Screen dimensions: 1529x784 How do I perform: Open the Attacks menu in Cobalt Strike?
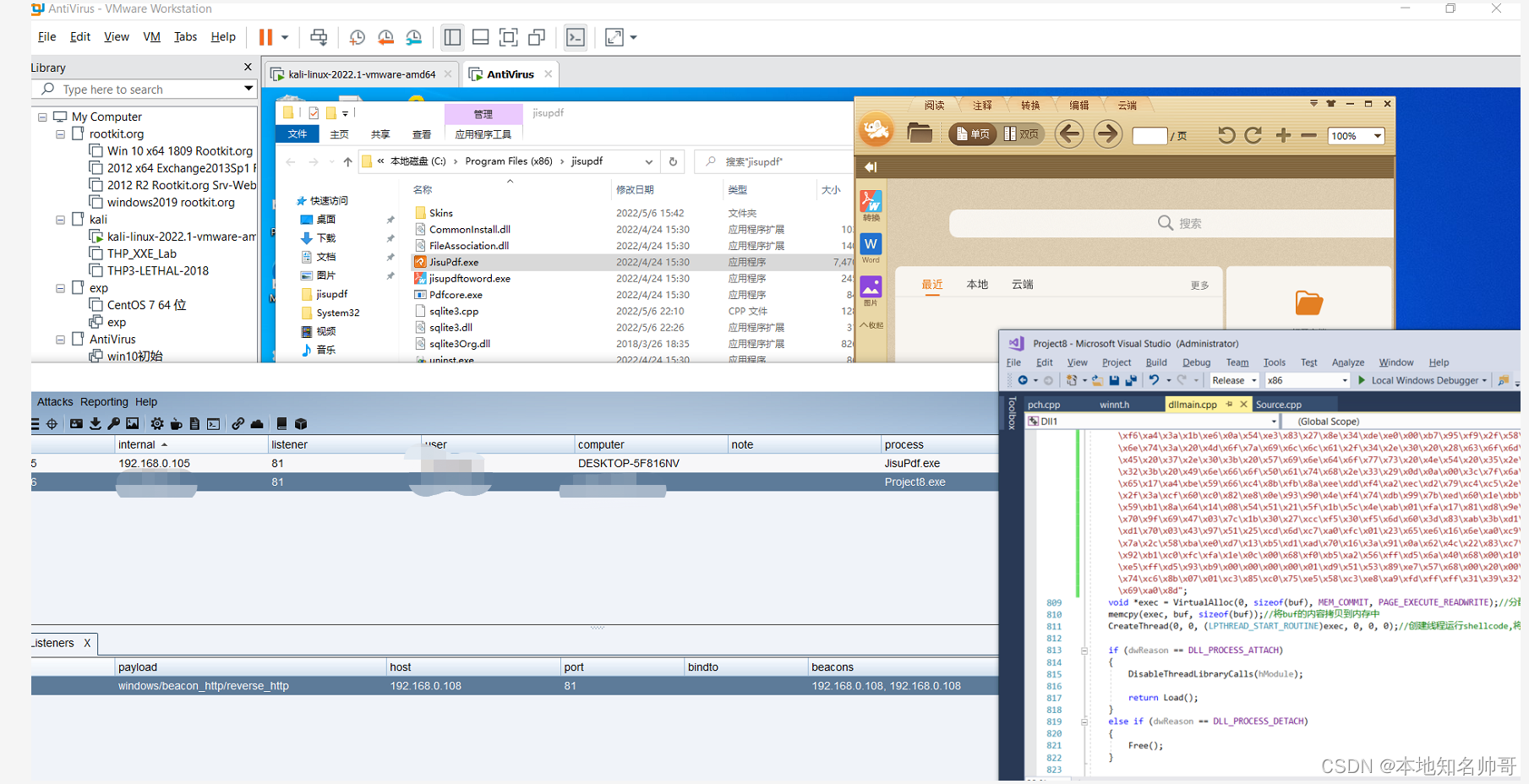coord(55,402)
